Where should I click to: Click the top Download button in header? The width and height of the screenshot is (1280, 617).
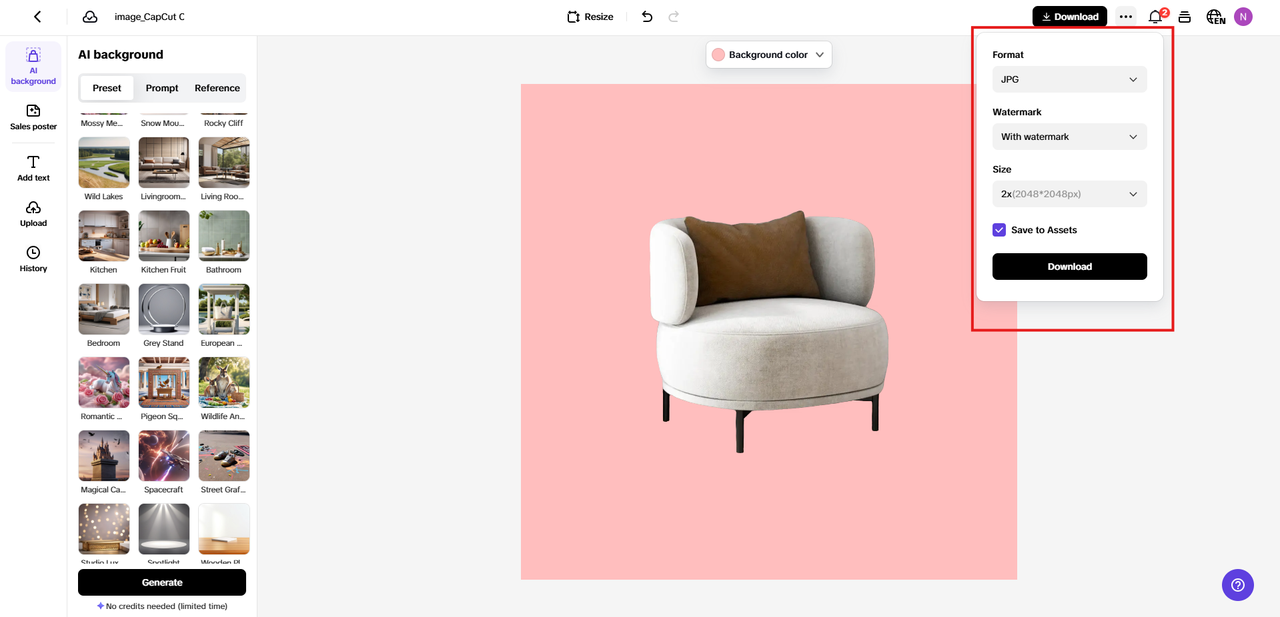pos(1070,17)
